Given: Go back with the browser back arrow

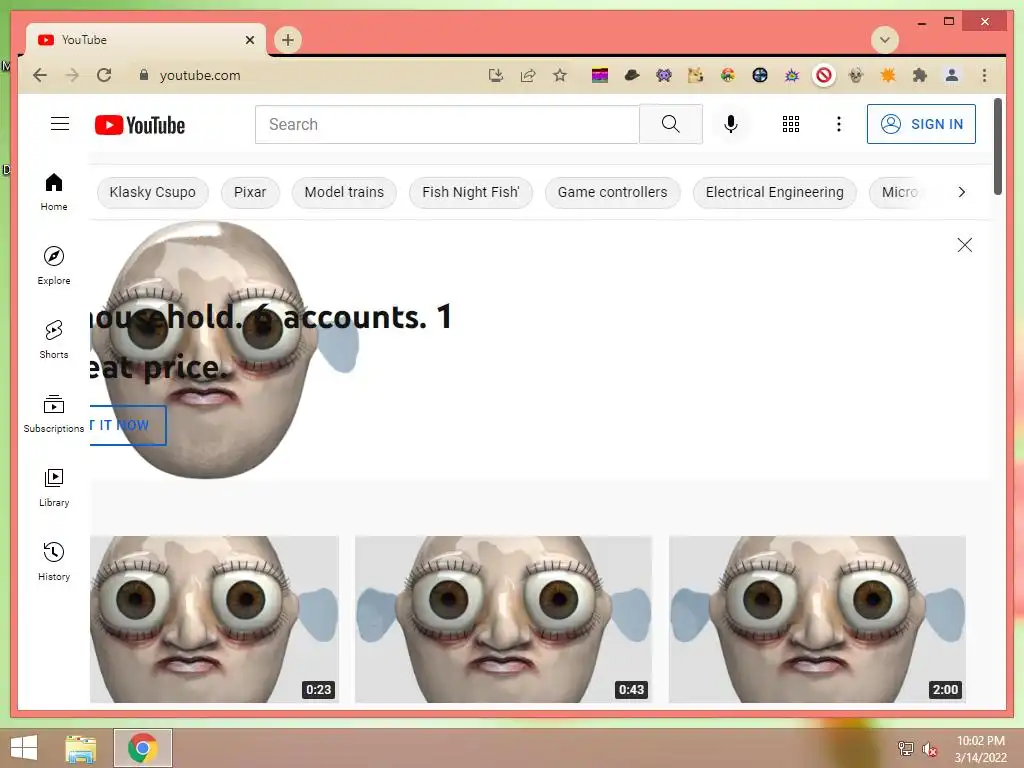Looking at the screenshot, I should pos(40,75).
